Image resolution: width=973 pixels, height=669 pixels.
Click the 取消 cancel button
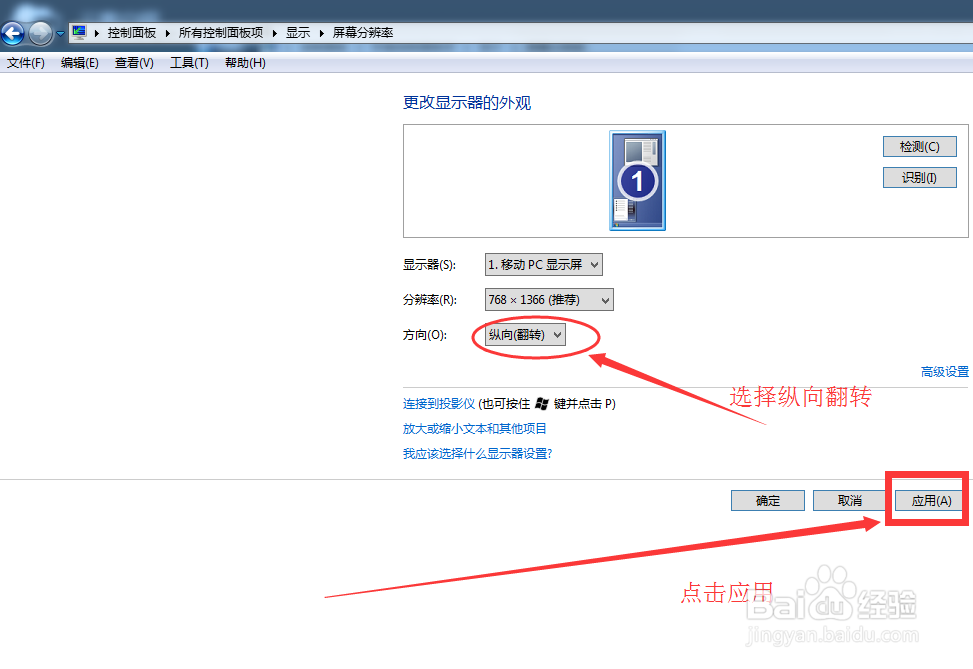click(x=849, y=500)
